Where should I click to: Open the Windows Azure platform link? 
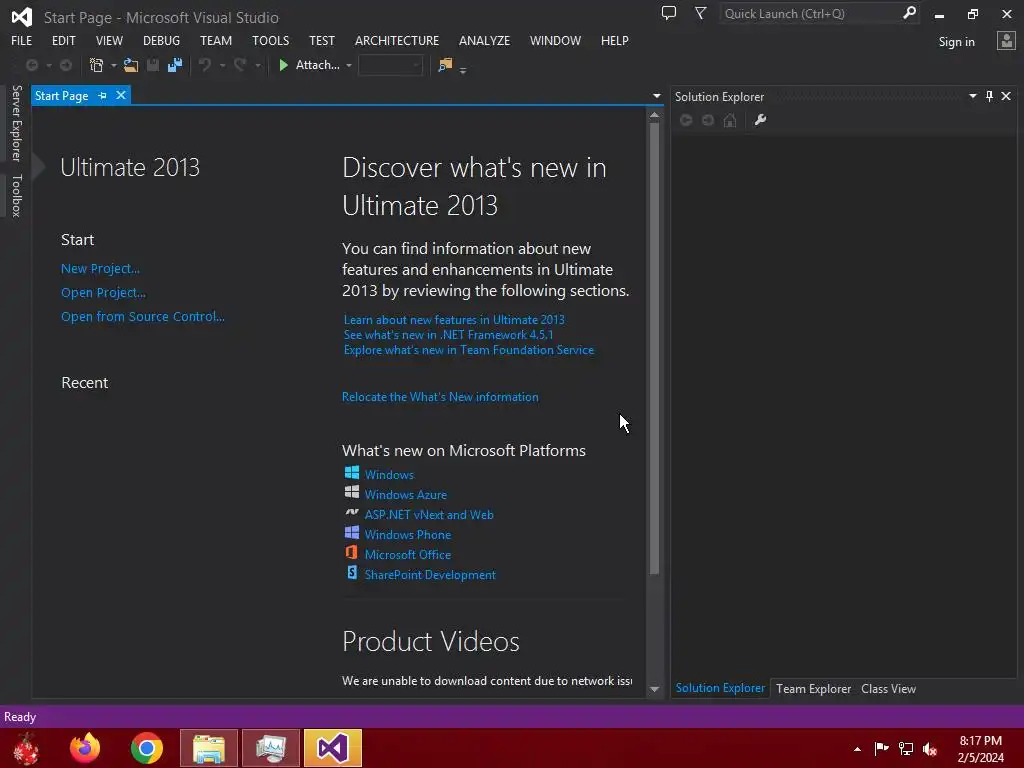coord(406,494)
